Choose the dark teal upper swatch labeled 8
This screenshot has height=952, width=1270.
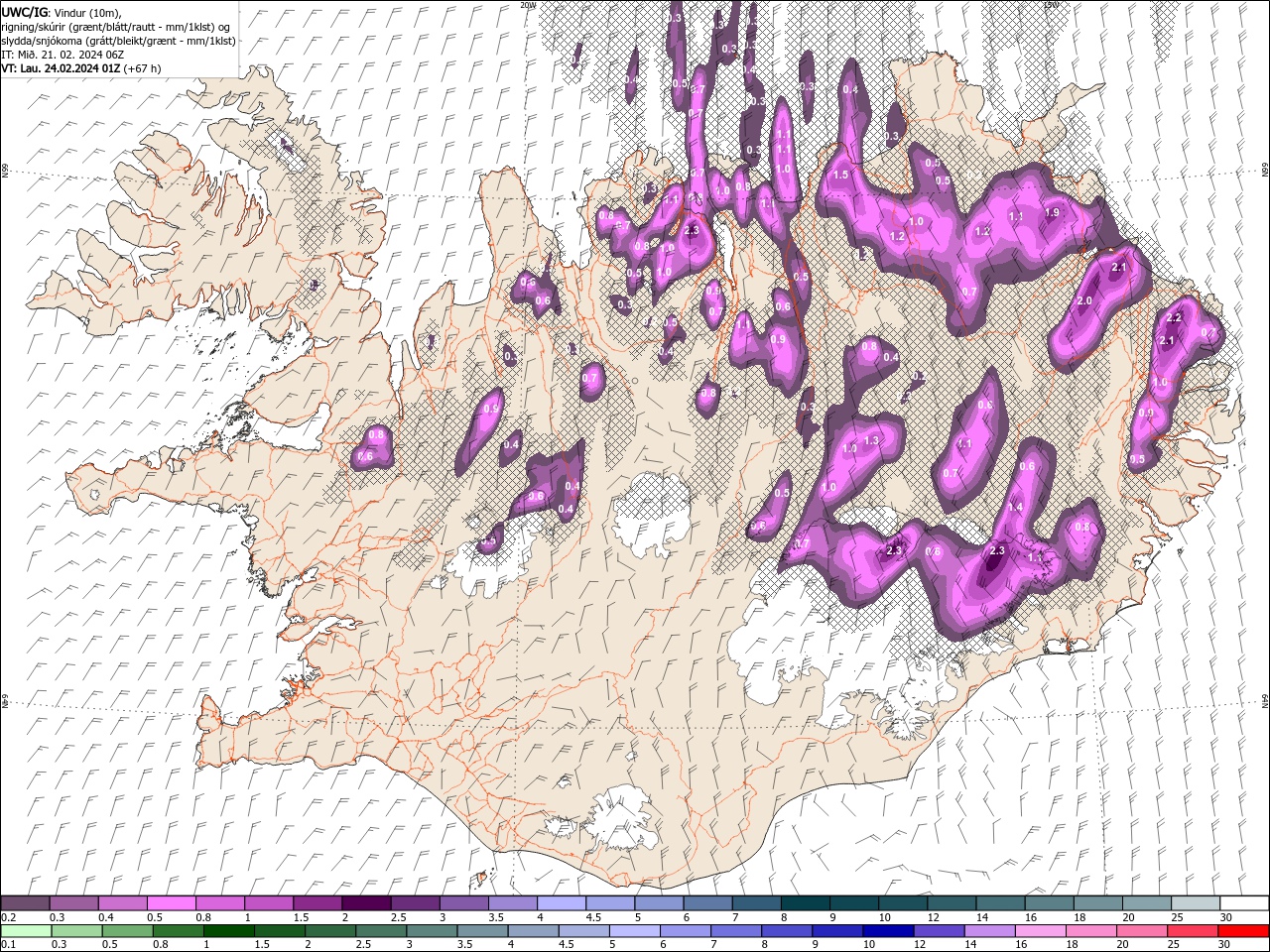[x=805, y=903]
